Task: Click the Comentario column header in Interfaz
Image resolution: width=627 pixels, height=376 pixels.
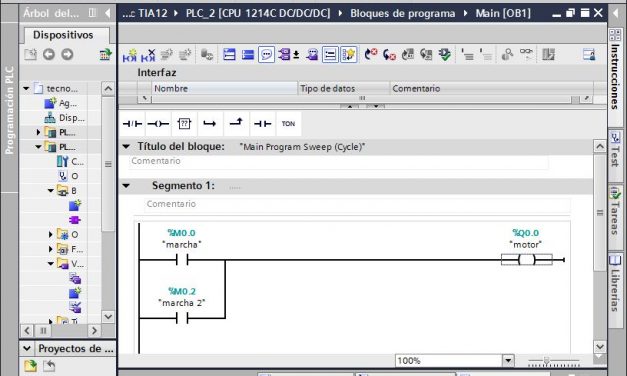Action: (491, 88)
